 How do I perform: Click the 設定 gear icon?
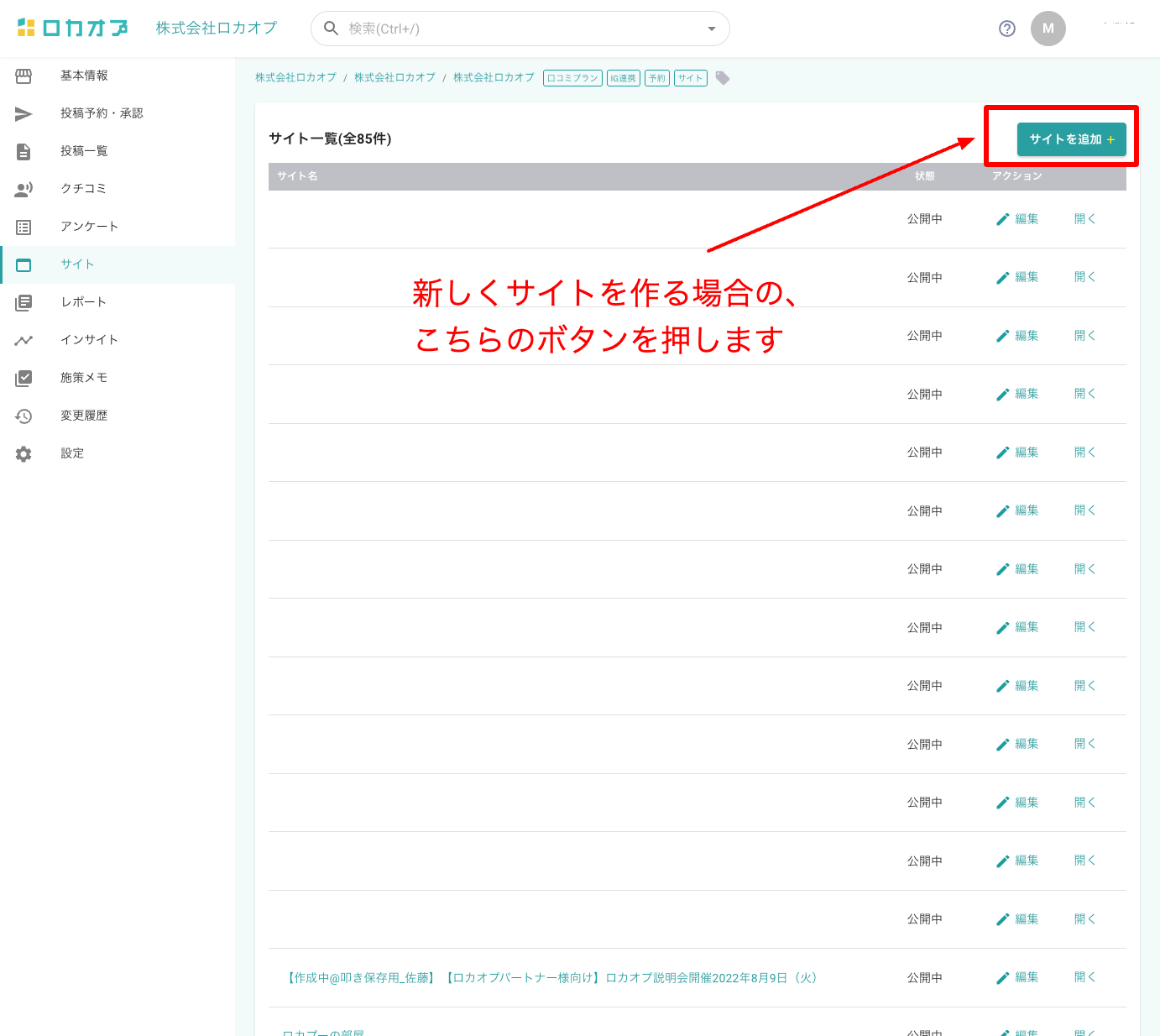coord(24,454)
